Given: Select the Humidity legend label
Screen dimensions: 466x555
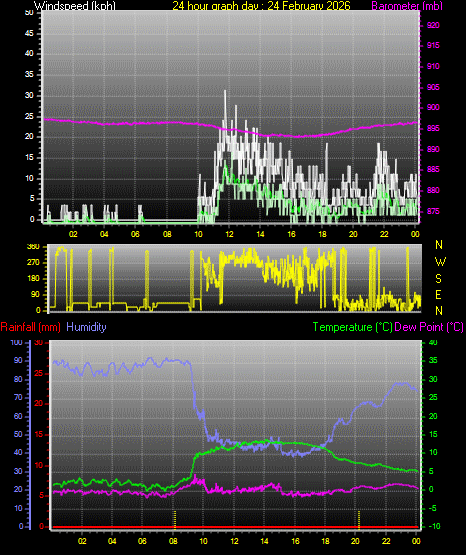Looking at the screenshot, I should 86,327.
